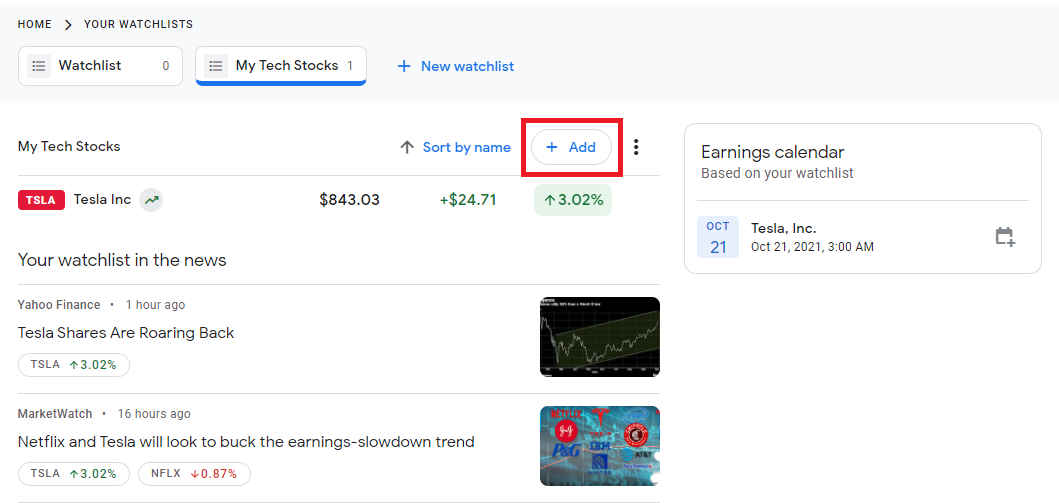Click Tesla, Inc. earnings entry
The width and height of the screenshot is (1059, 503).
(x=862, y=237)
